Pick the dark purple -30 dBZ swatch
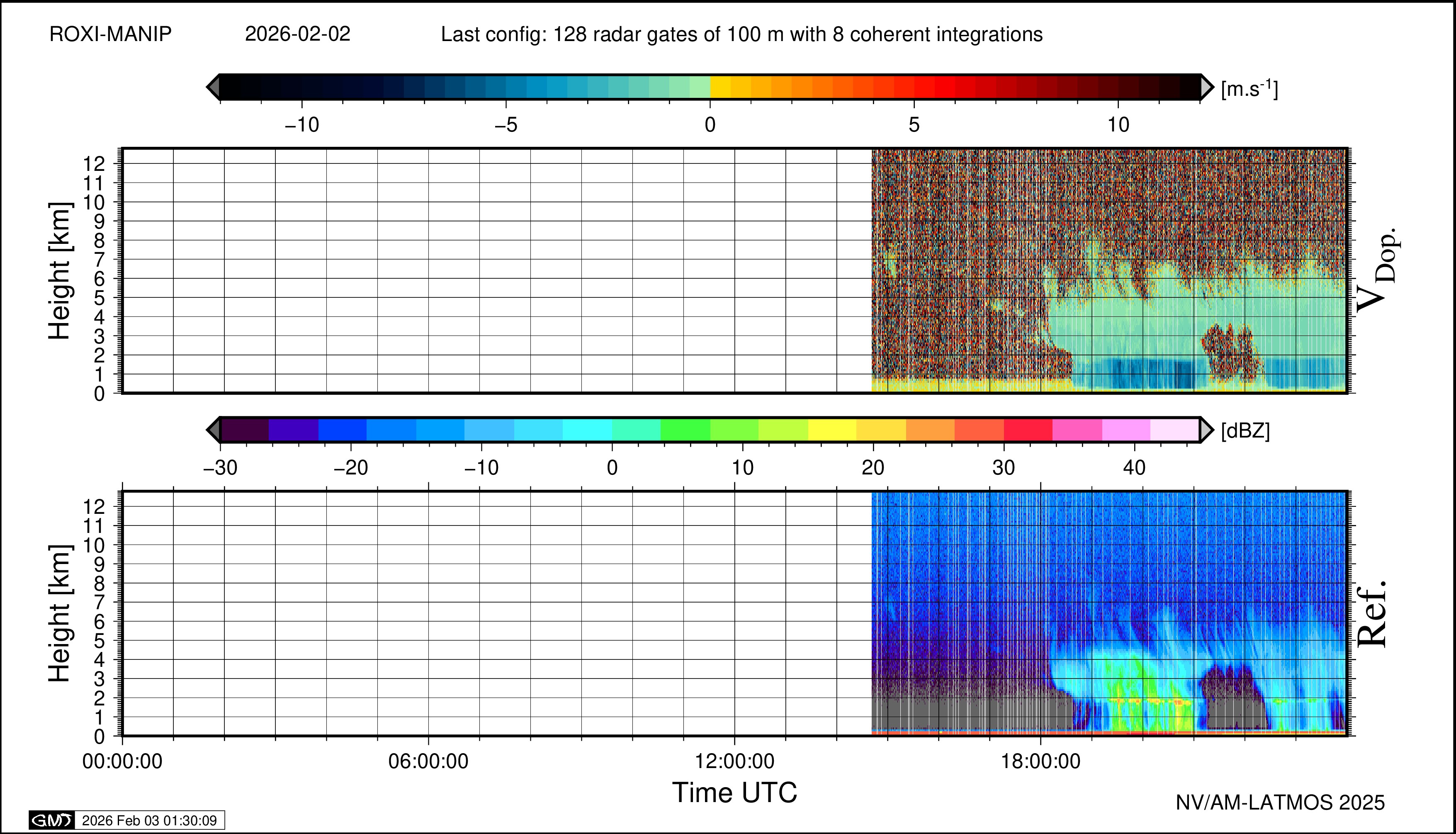Viewport: 1456px width, 834px height. coord(245,430)
